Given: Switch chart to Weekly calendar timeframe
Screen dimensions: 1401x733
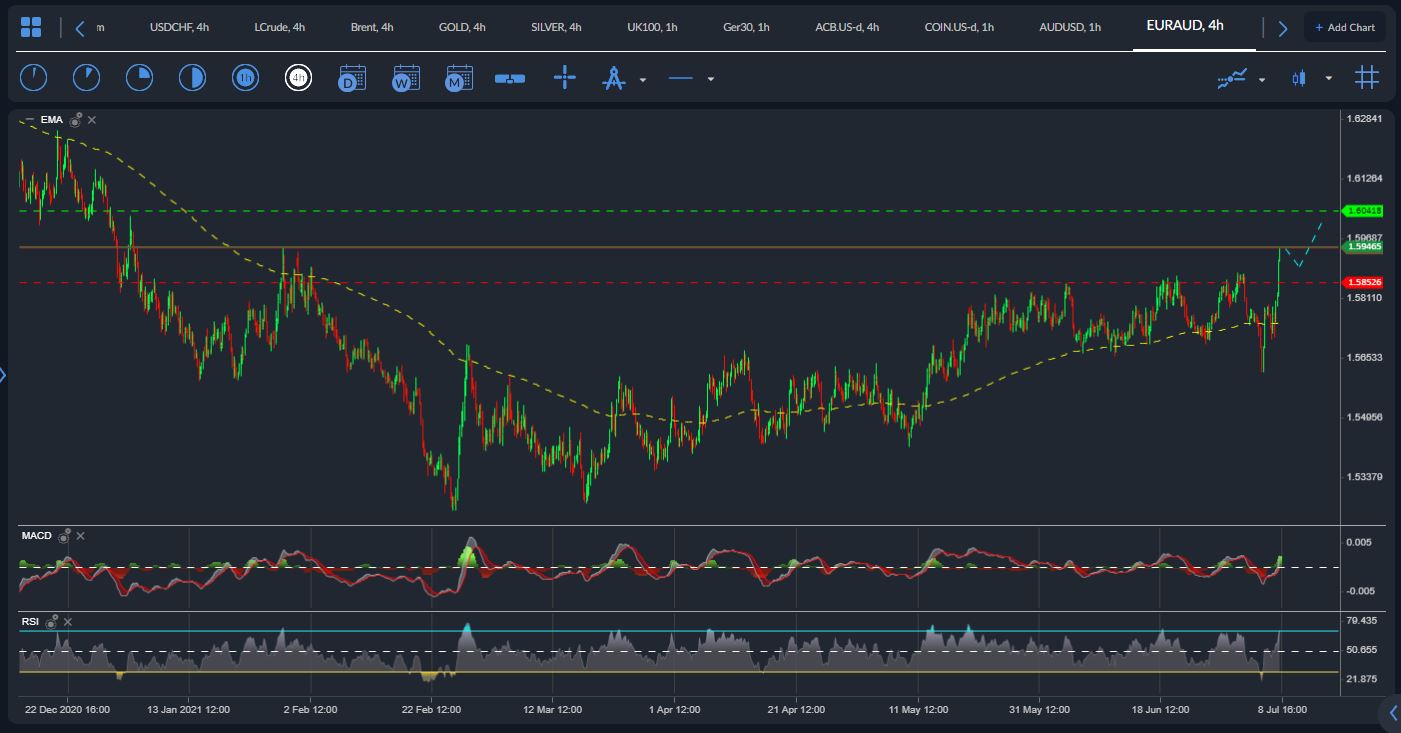Looking at the screenshot, I should 405,78.
